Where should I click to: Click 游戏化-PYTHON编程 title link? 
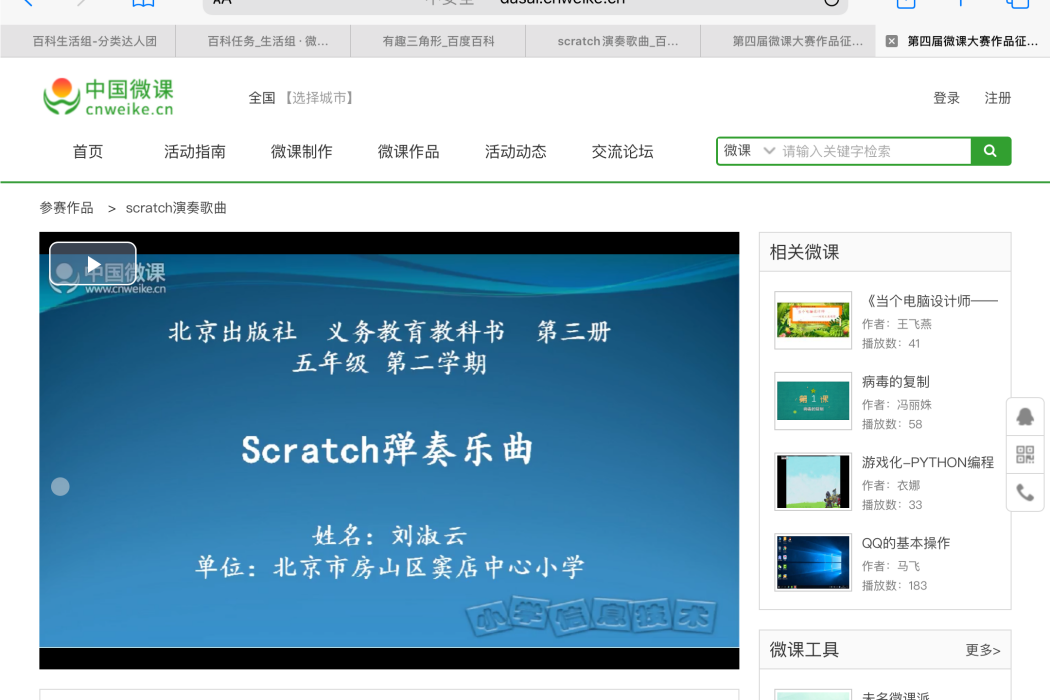tap(927, 462)
